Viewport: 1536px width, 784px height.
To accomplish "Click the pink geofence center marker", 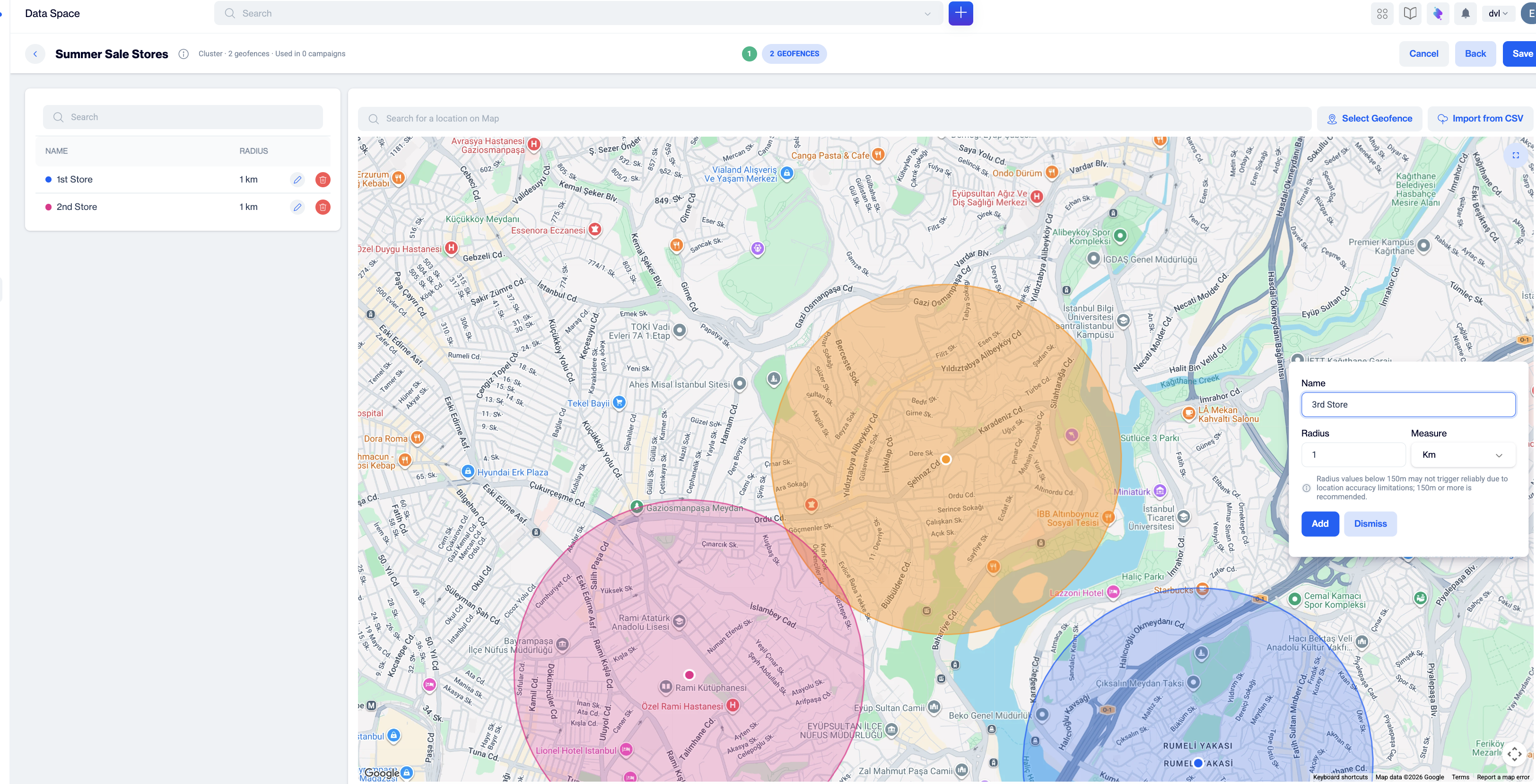I will point(689,675).
